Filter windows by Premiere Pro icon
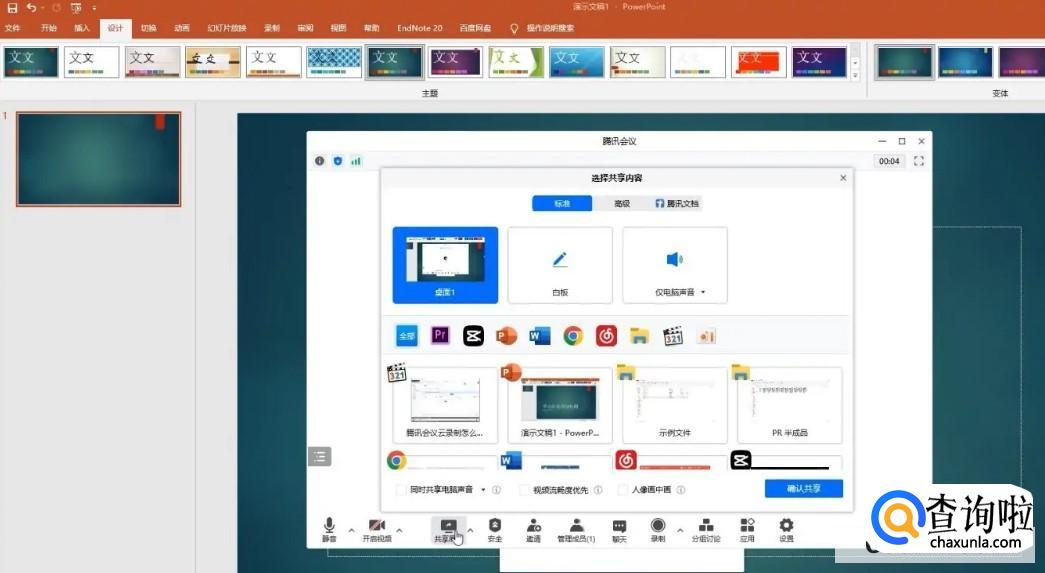Screen dimensions: 1045x573 440,335
